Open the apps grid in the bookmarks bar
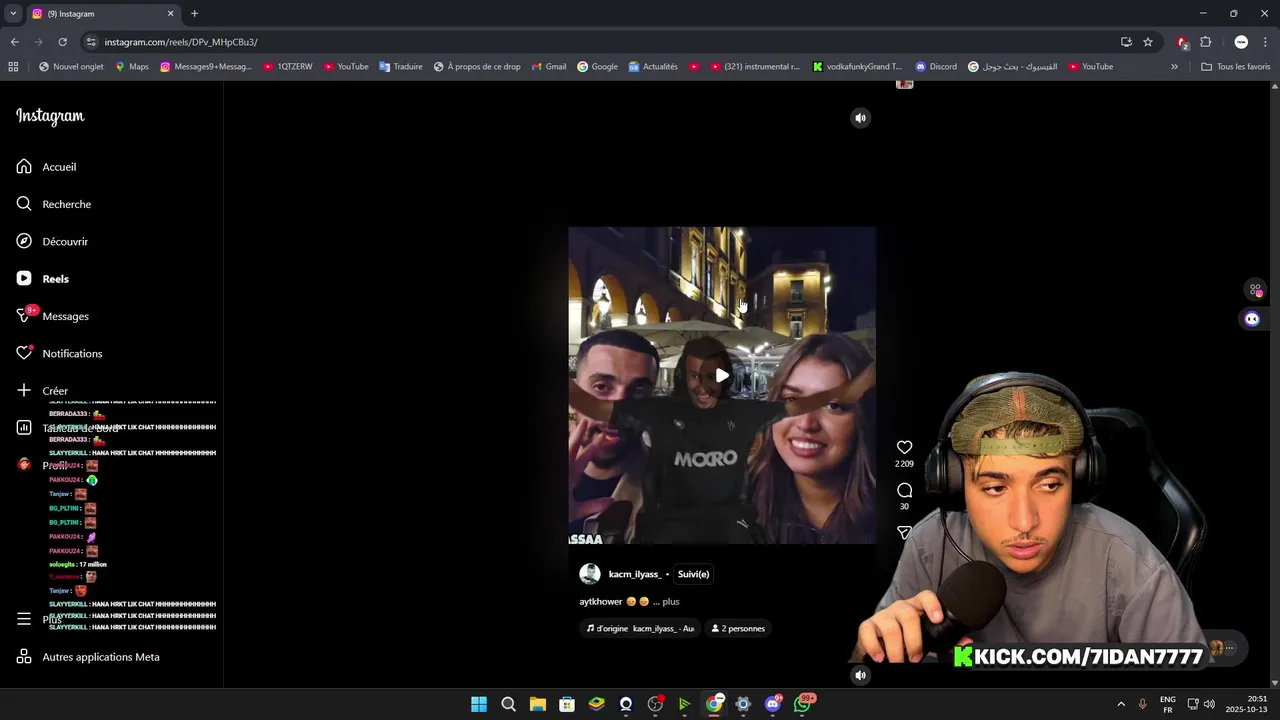The height and width of the screenshot is (720, 1280). 13,67
